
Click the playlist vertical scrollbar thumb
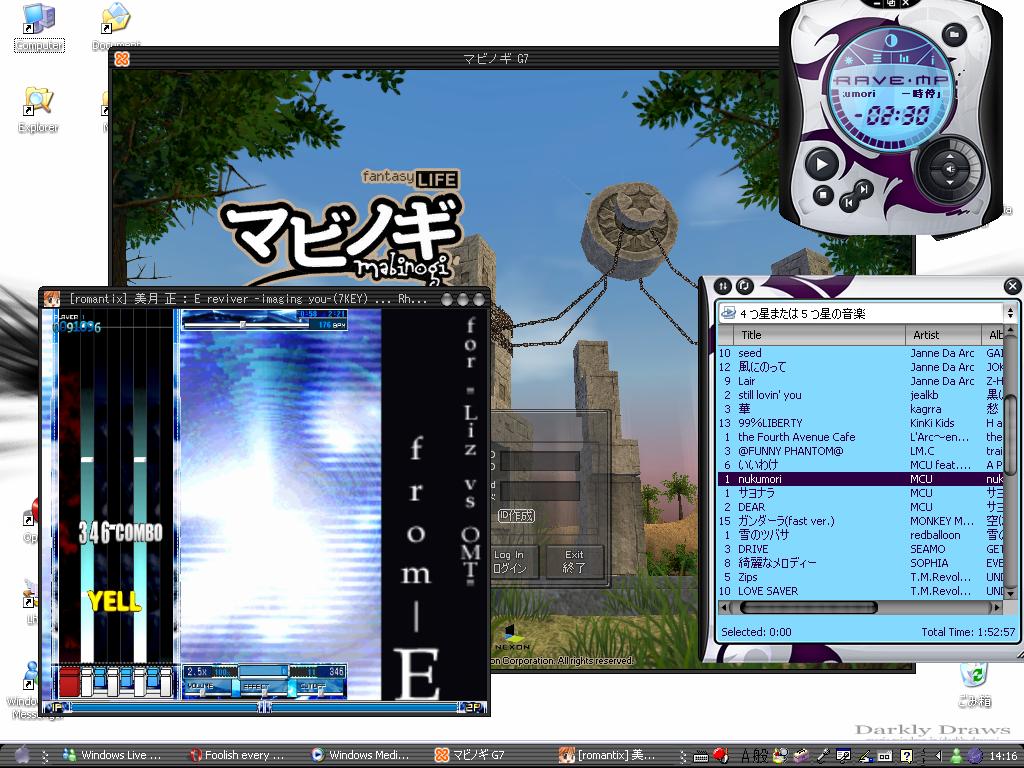1010,434
